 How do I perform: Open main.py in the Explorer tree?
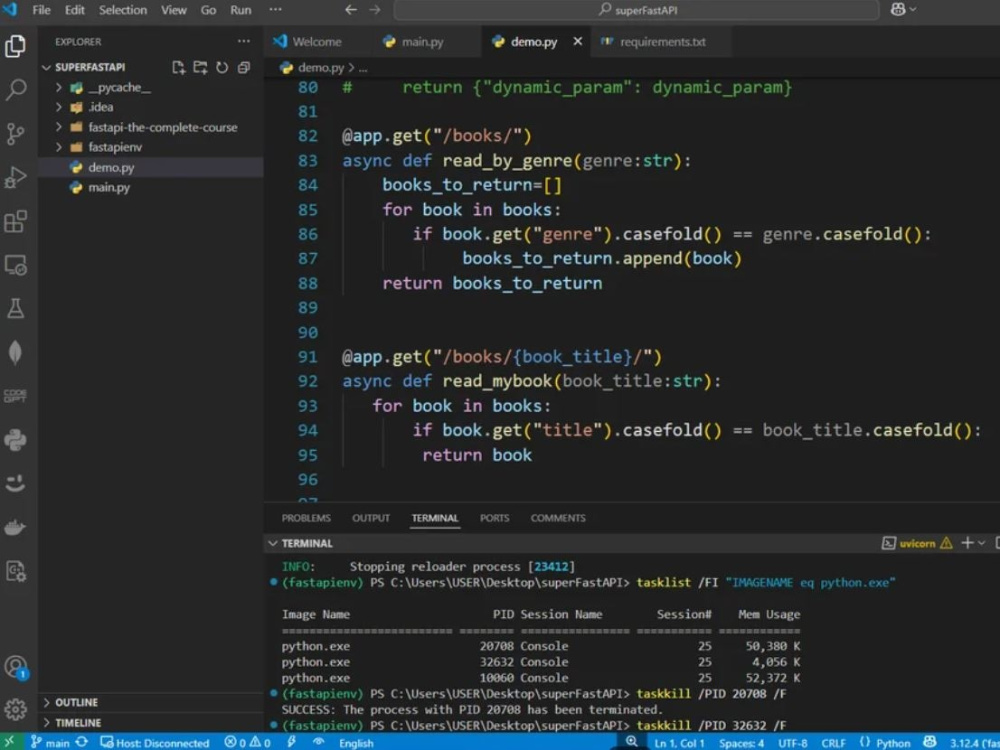(x=151, y=188)
